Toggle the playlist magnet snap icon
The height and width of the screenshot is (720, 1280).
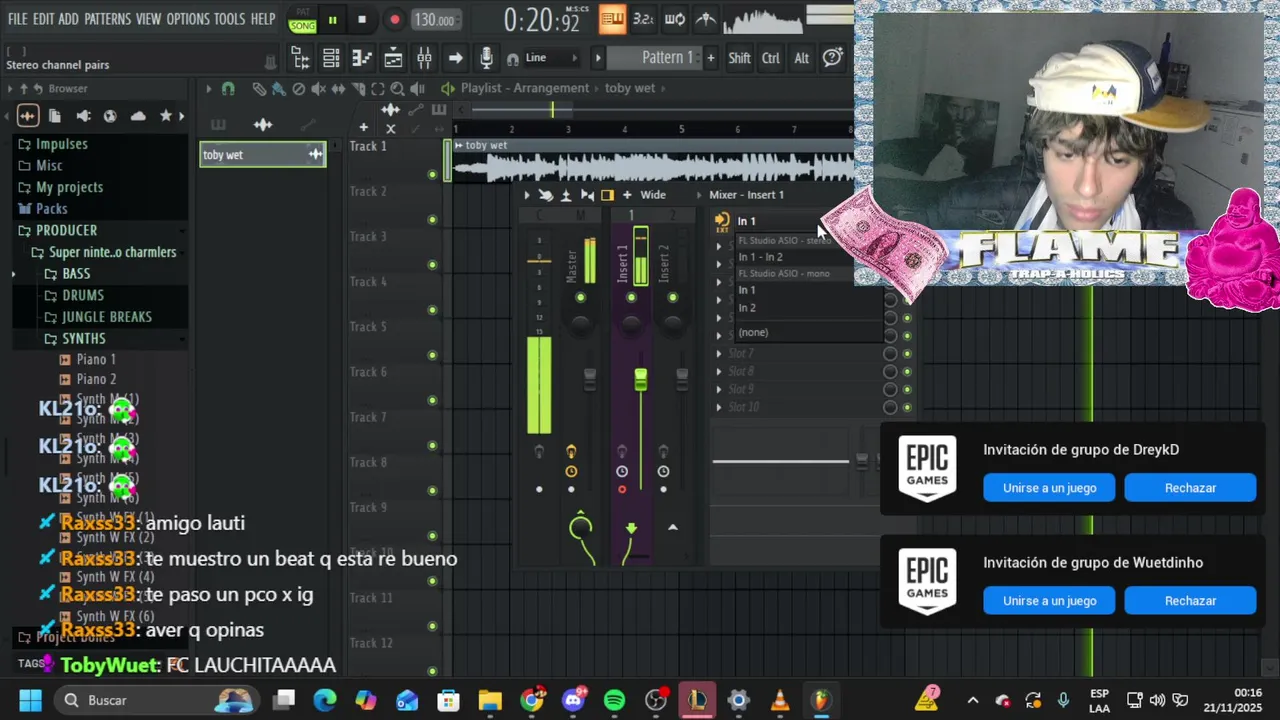(x=228, y=89)
